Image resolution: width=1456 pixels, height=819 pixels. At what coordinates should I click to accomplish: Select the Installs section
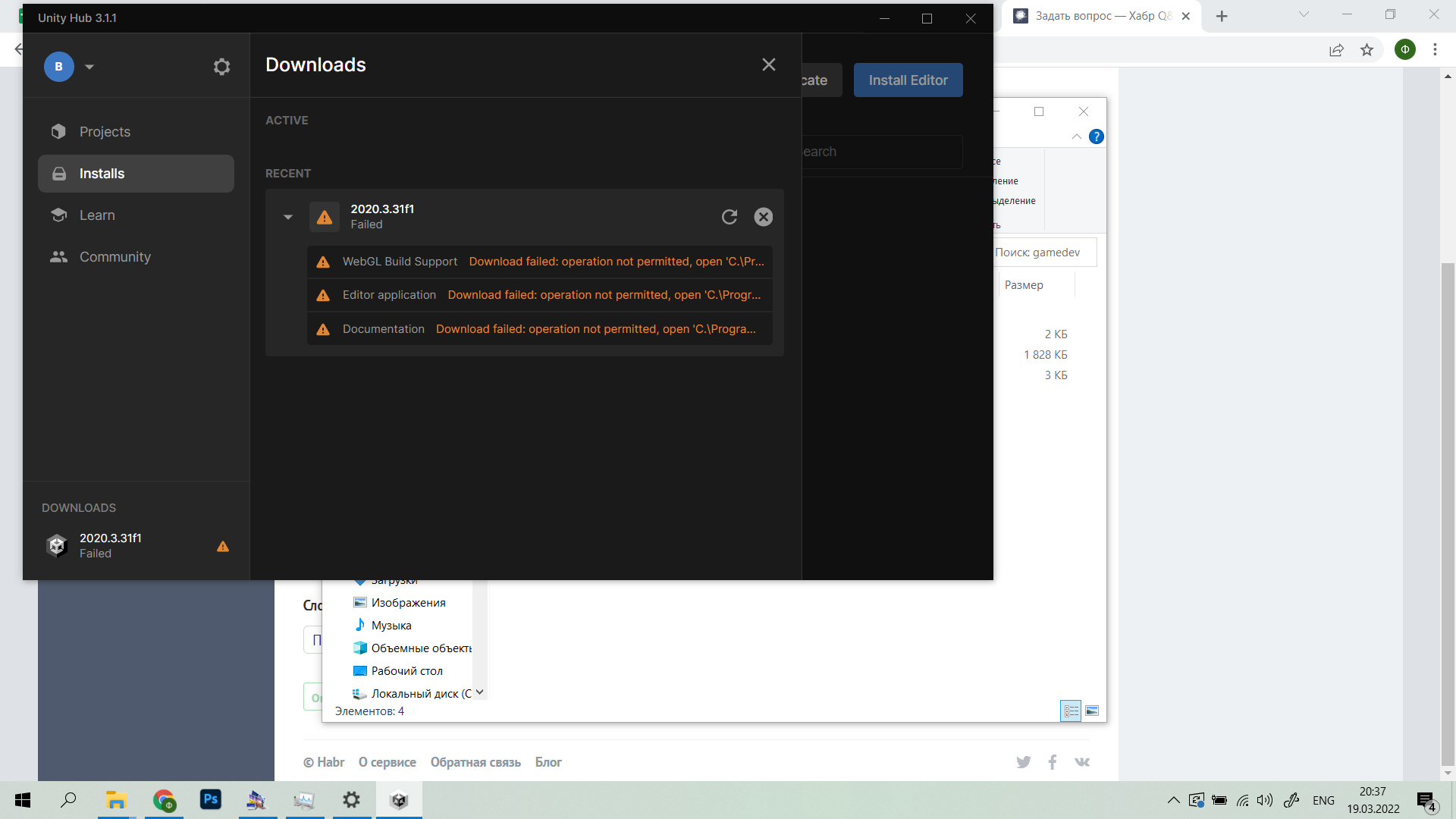136,174
